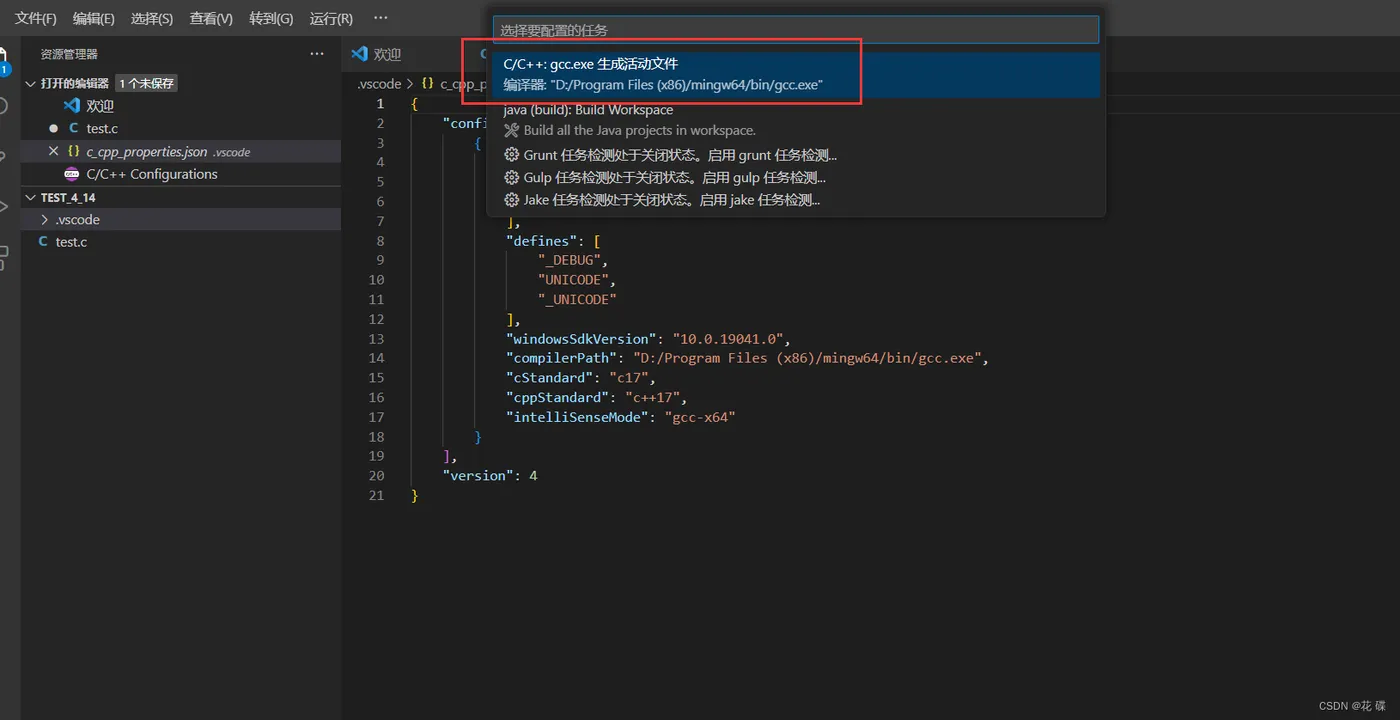The width and height of the screenshot is (1400, 720).
Task: Select the Grunt 任务检测 entry
Action: pyautogui.click(x=796, y=155)
